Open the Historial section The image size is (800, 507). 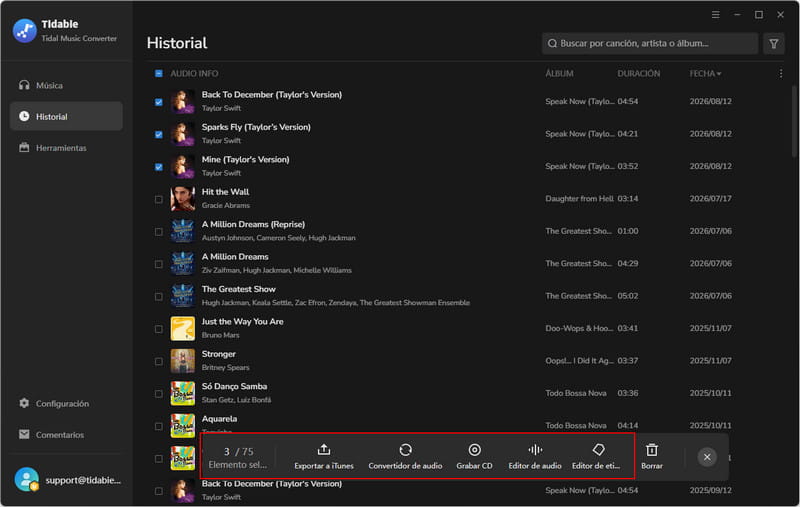[x=66, y=116]
